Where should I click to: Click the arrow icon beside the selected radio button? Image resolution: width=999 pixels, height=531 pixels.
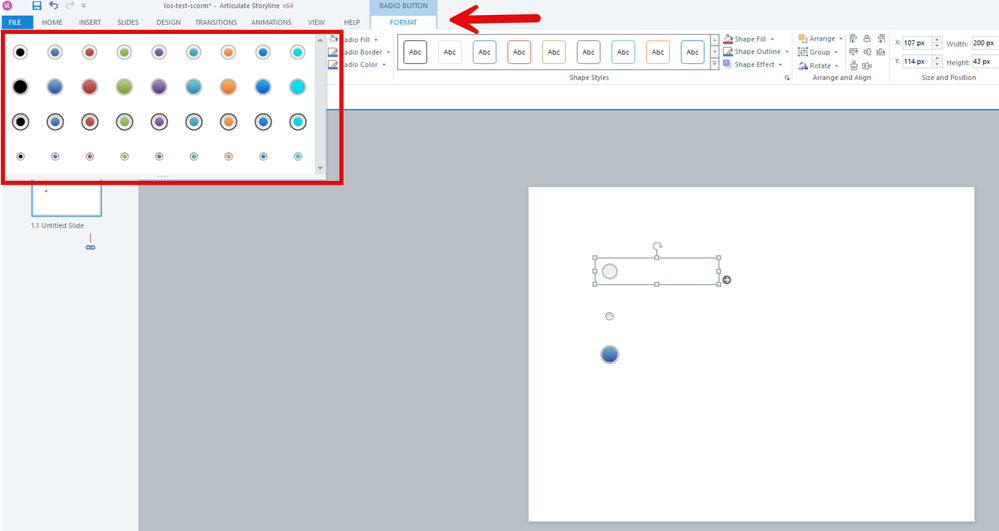[726, 280]
